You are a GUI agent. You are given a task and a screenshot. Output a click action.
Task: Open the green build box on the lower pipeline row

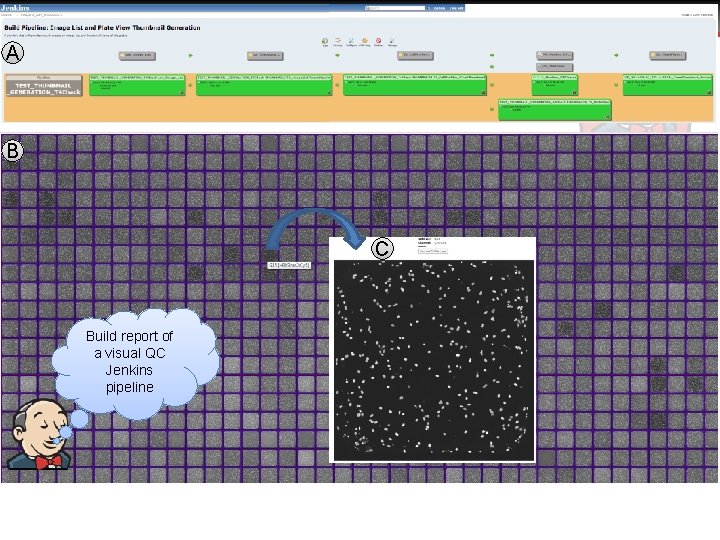tap(555, 110)
